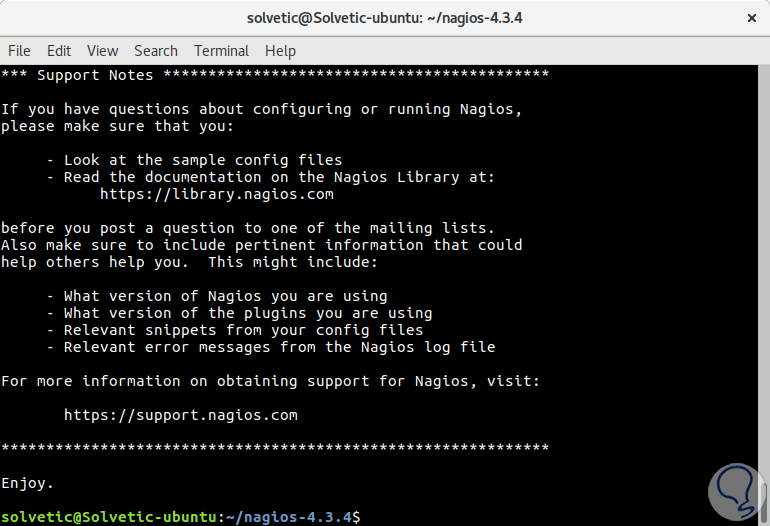The height and width of the screenshot is (526, 770).
Task: Click the word "Enjoy." in the output
Action: click(28, 483)
